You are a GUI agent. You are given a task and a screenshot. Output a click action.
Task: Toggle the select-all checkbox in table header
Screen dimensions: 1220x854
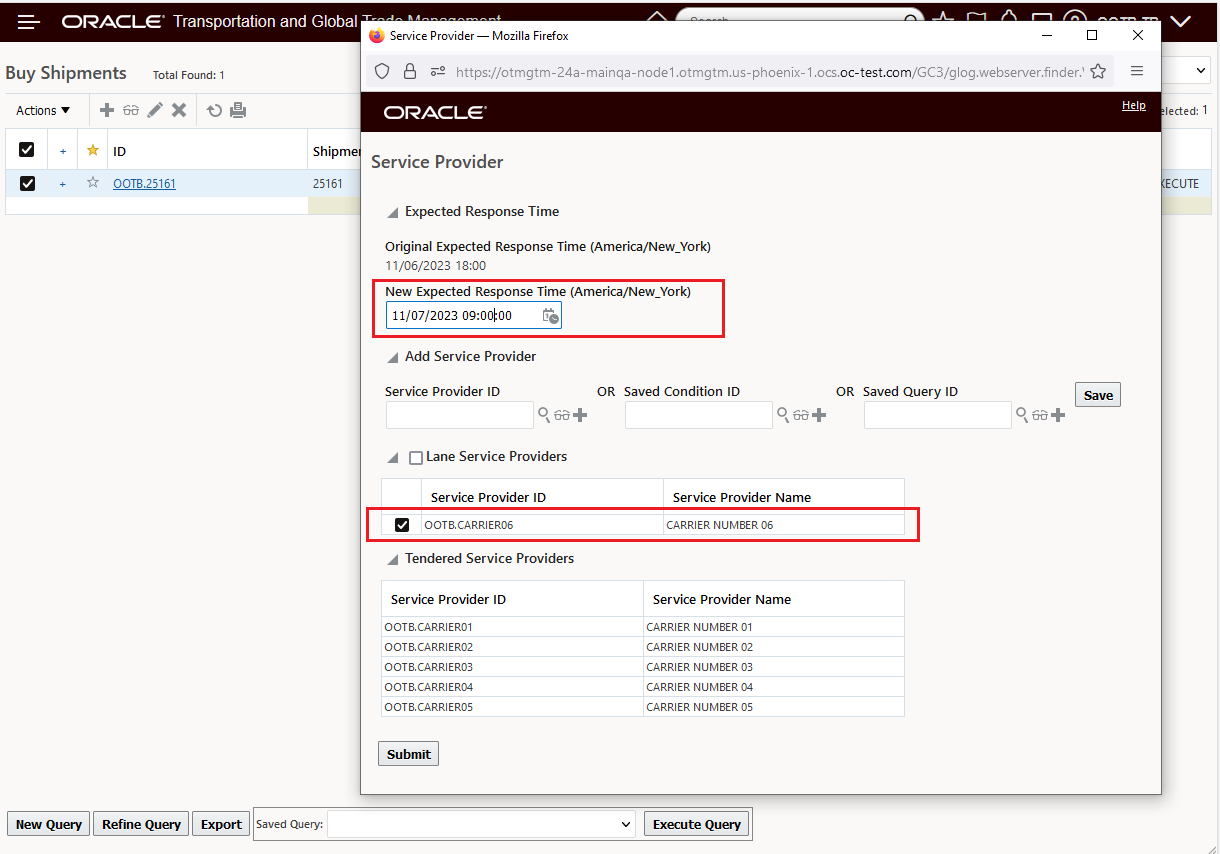click(x=27, y=150)
